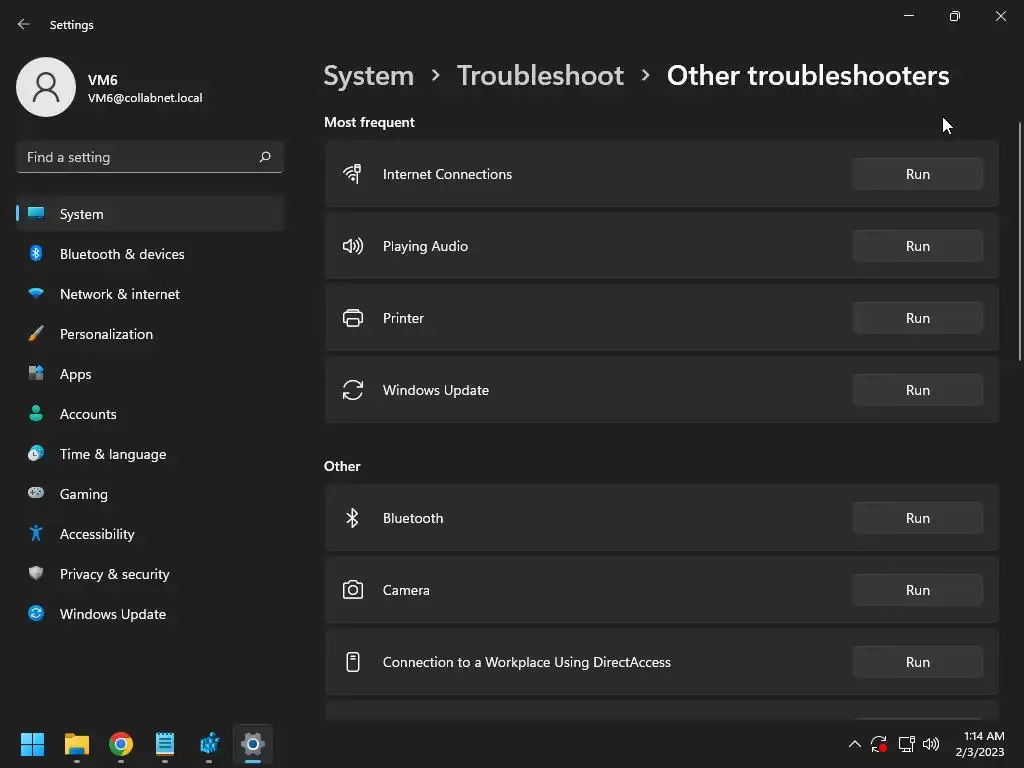Click the VM6 user avatar

[46, 87]
